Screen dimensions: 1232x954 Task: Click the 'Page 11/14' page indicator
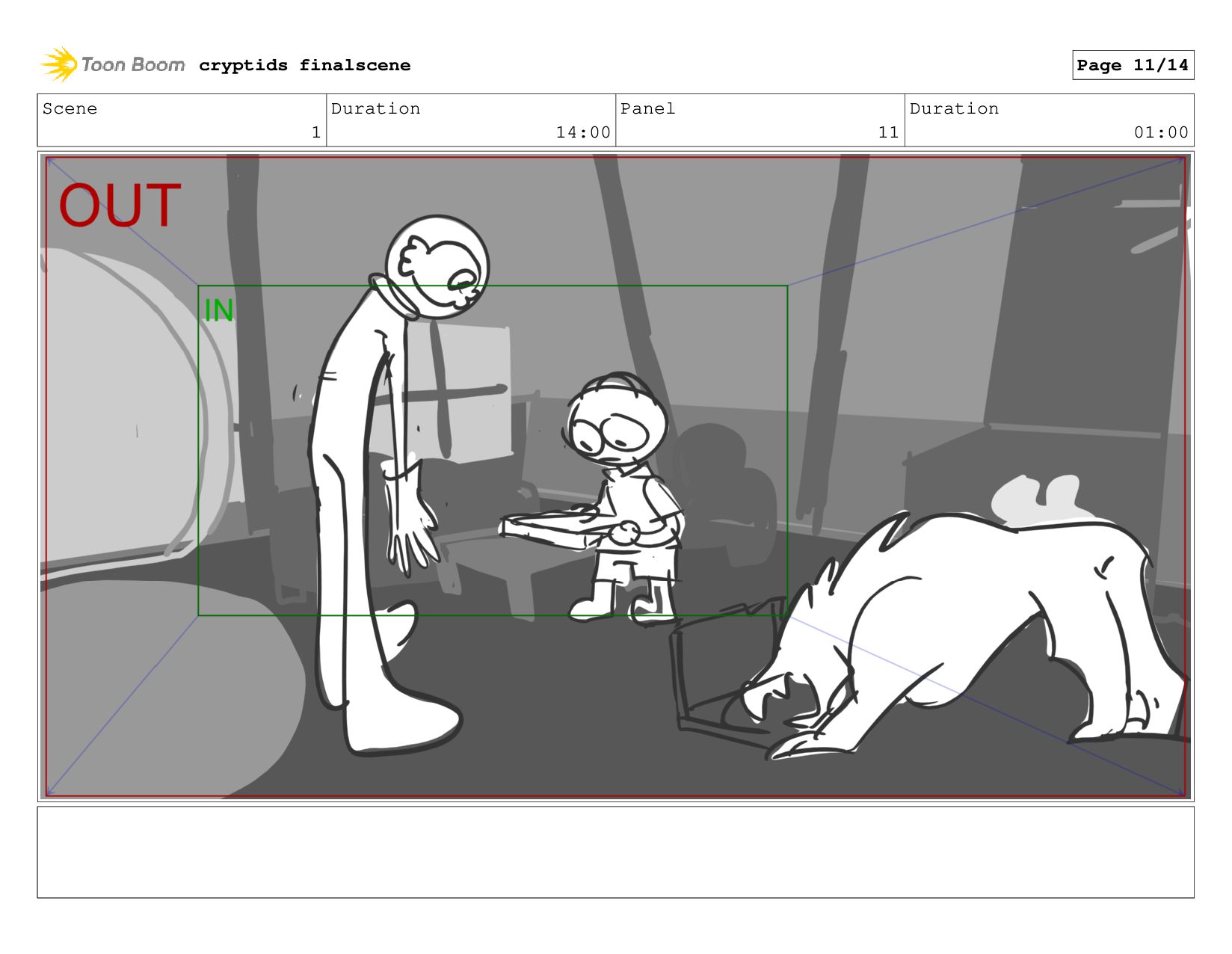(x=1133, y=65)
